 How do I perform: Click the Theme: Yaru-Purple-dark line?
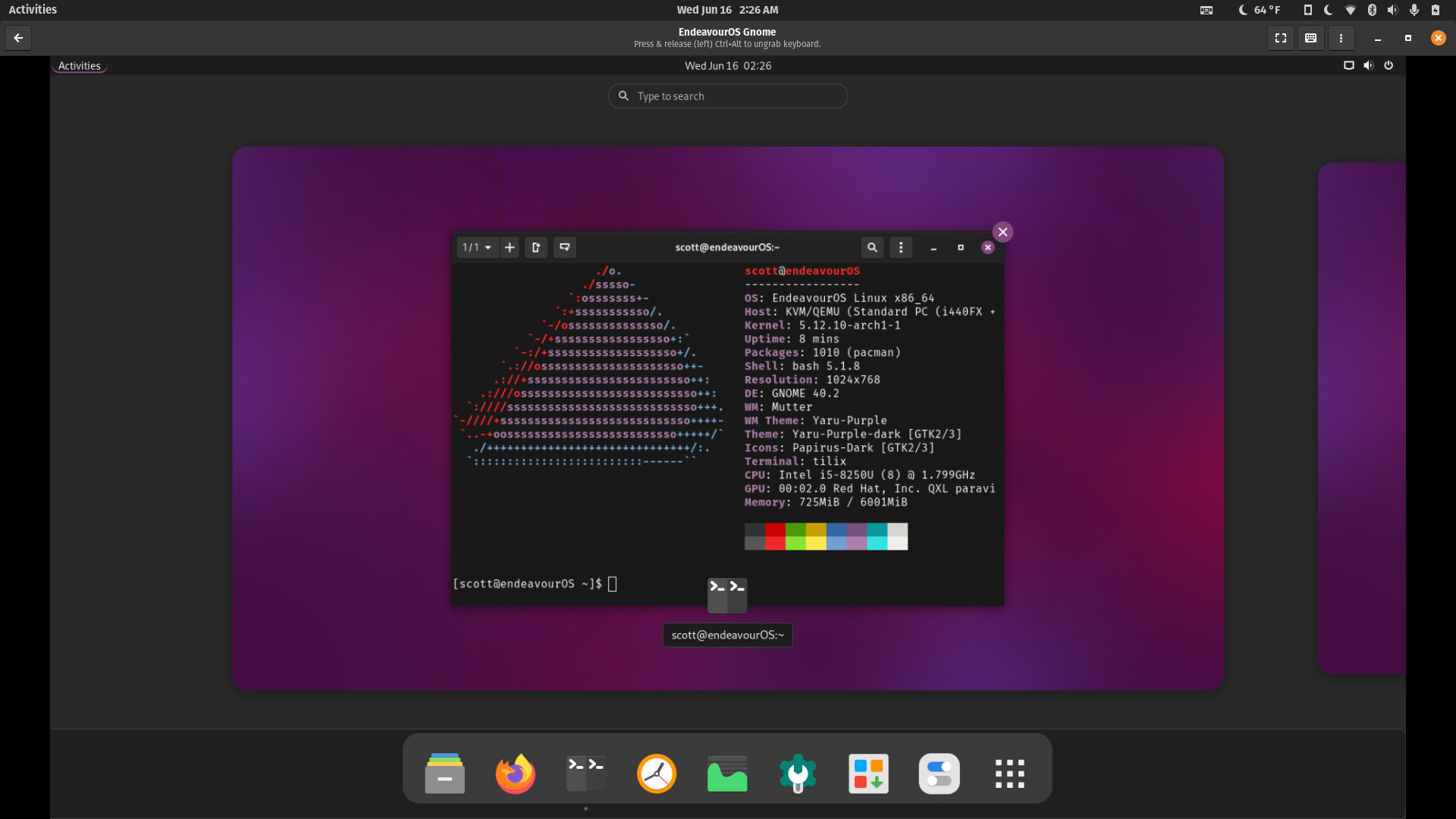point(853,435)
